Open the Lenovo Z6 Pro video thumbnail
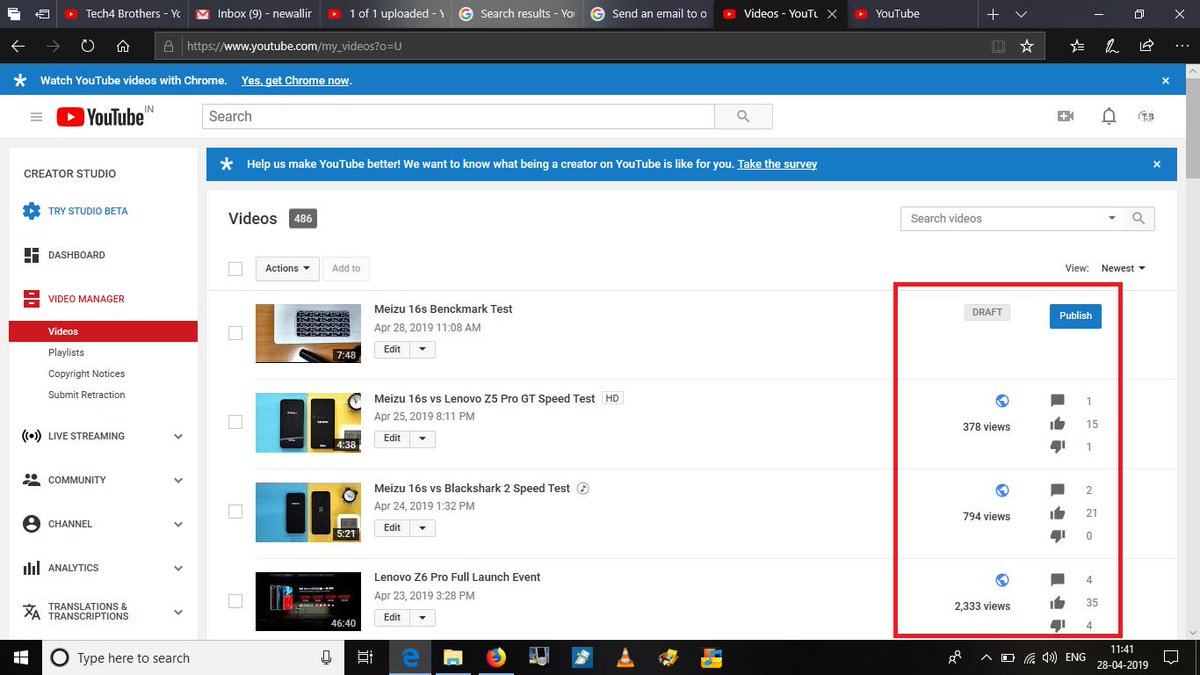1200x675 pixels. click(308, 601)
